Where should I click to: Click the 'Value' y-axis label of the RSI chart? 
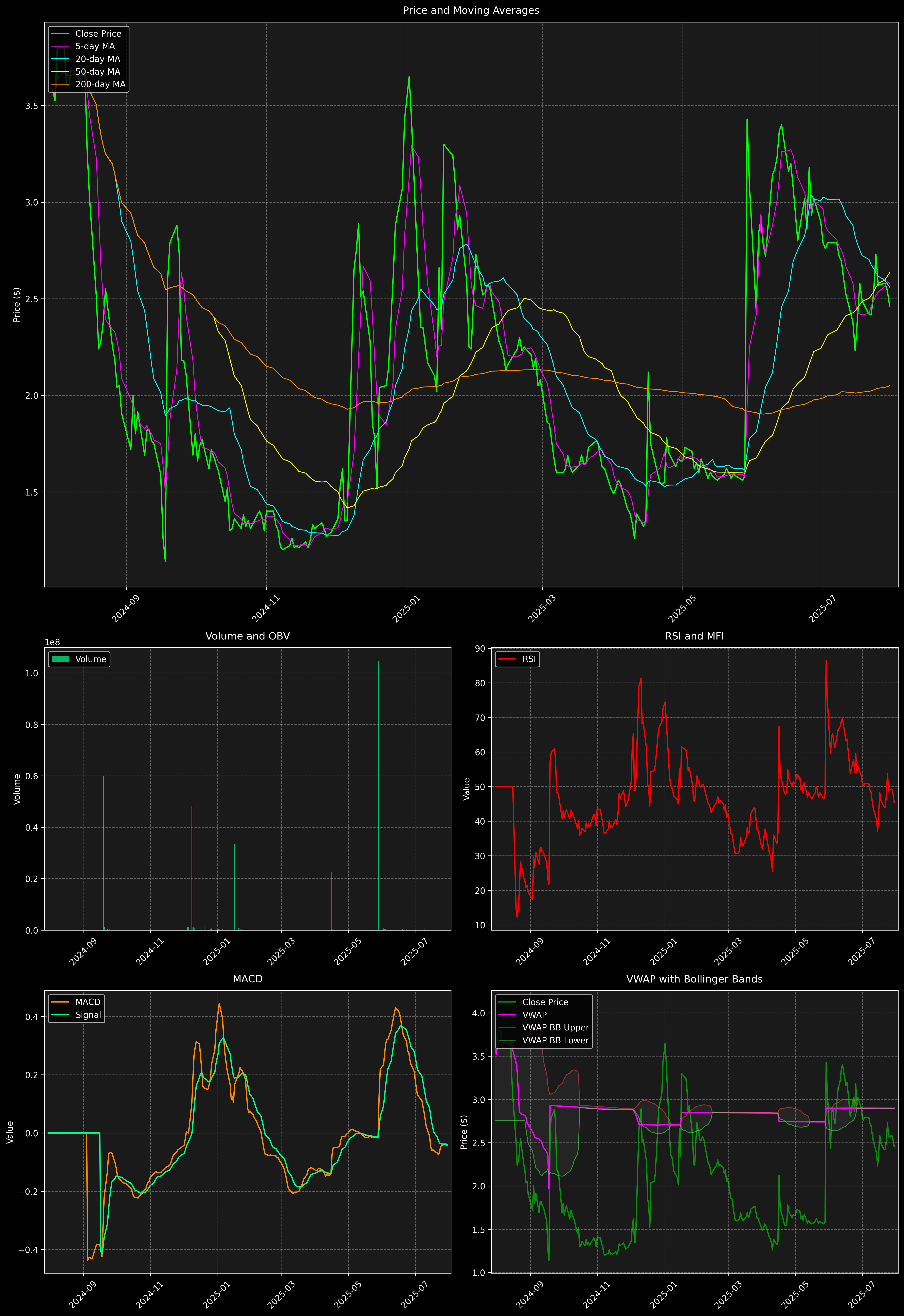pyautogui.click(x=467, y=789)
